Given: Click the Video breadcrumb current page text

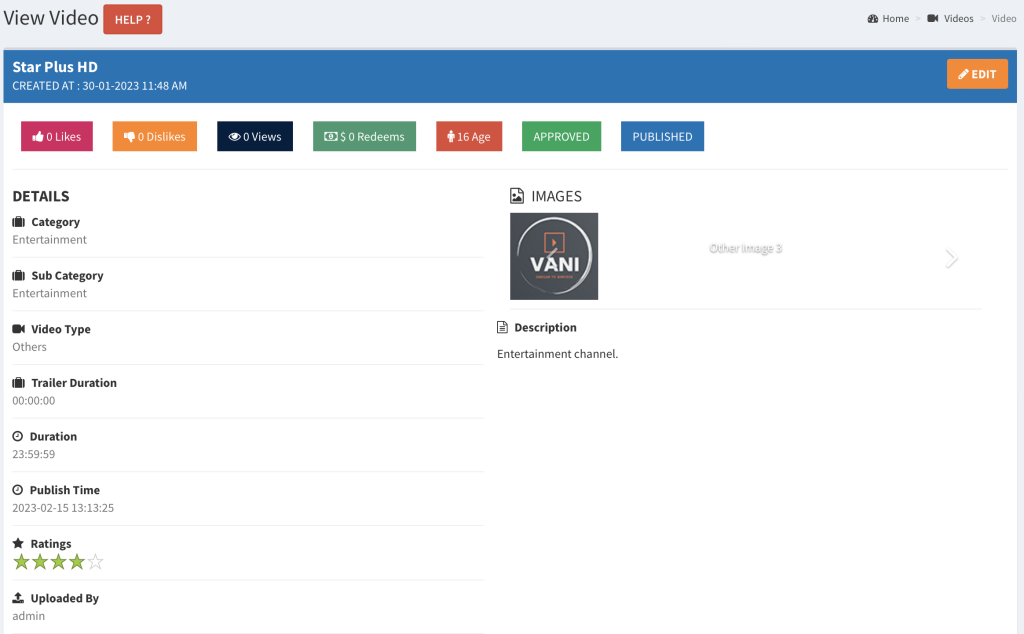Looking at the screenshot, I should point(1004,18).
